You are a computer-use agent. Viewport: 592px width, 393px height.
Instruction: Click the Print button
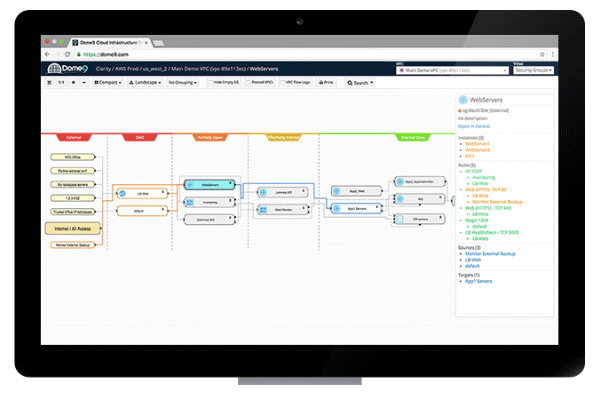point(326,82)
